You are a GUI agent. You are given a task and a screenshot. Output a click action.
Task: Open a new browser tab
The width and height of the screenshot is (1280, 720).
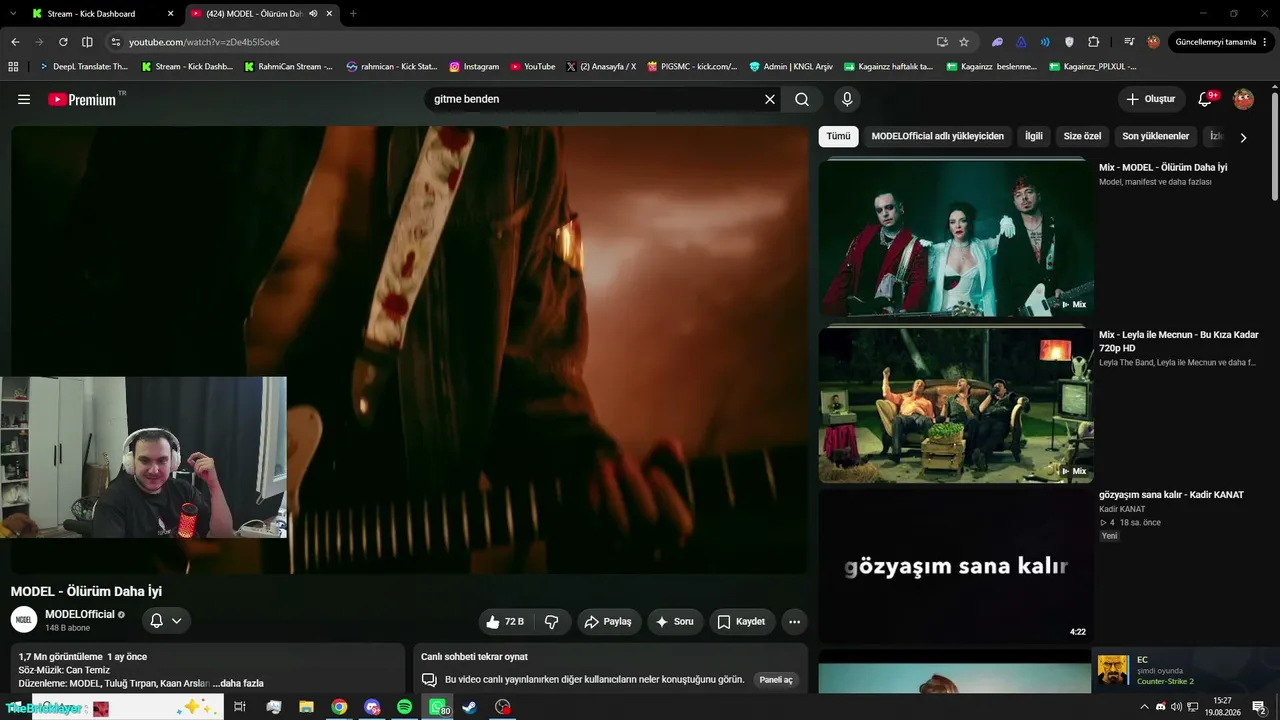point(353,14)
